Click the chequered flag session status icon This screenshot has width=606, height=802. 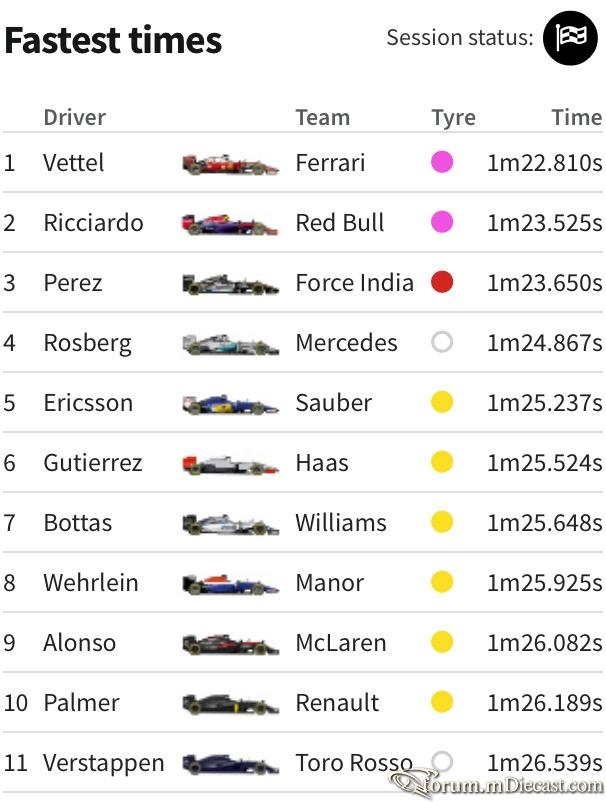pos(570,38)
